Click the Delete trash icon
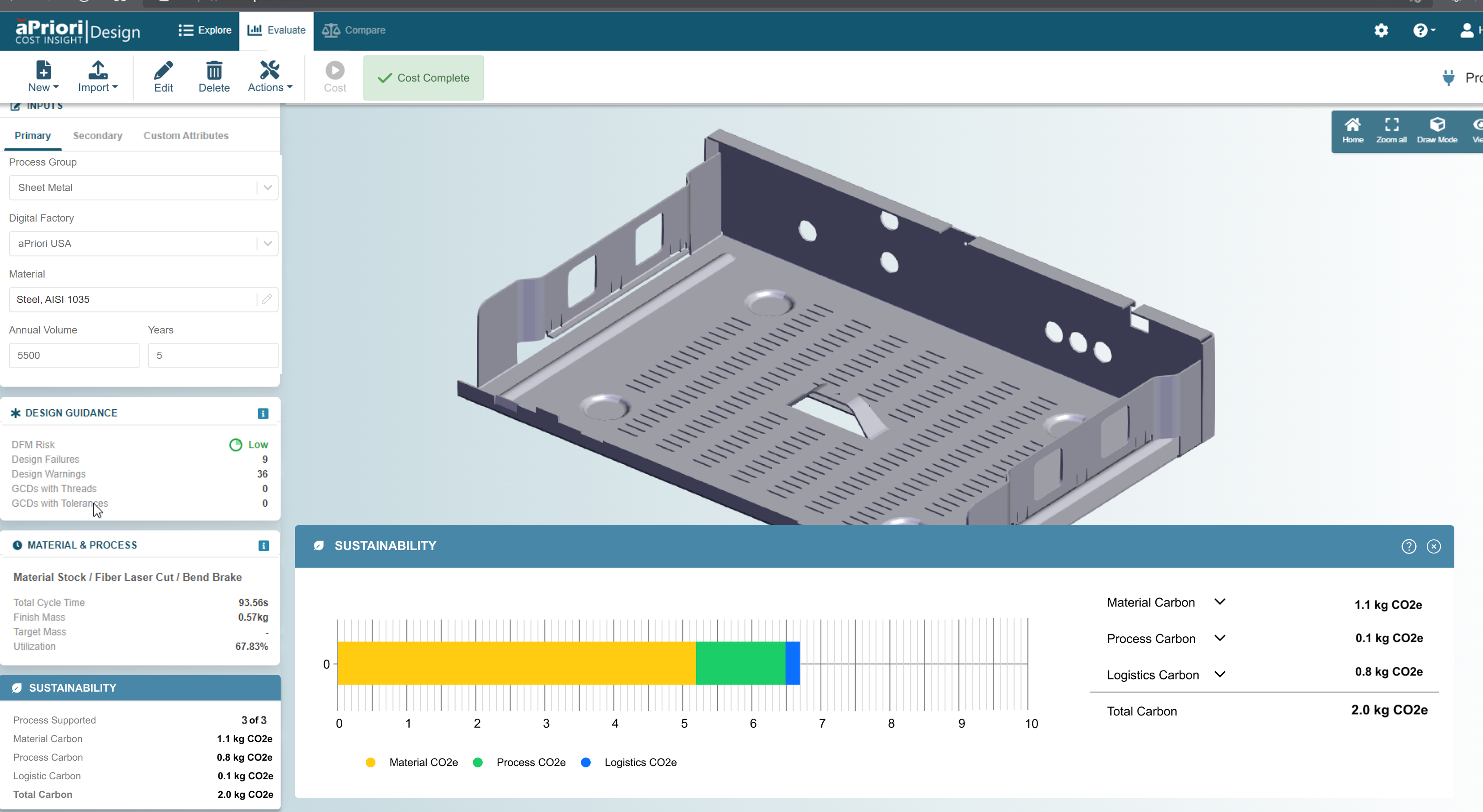 (x=214, y=71)
